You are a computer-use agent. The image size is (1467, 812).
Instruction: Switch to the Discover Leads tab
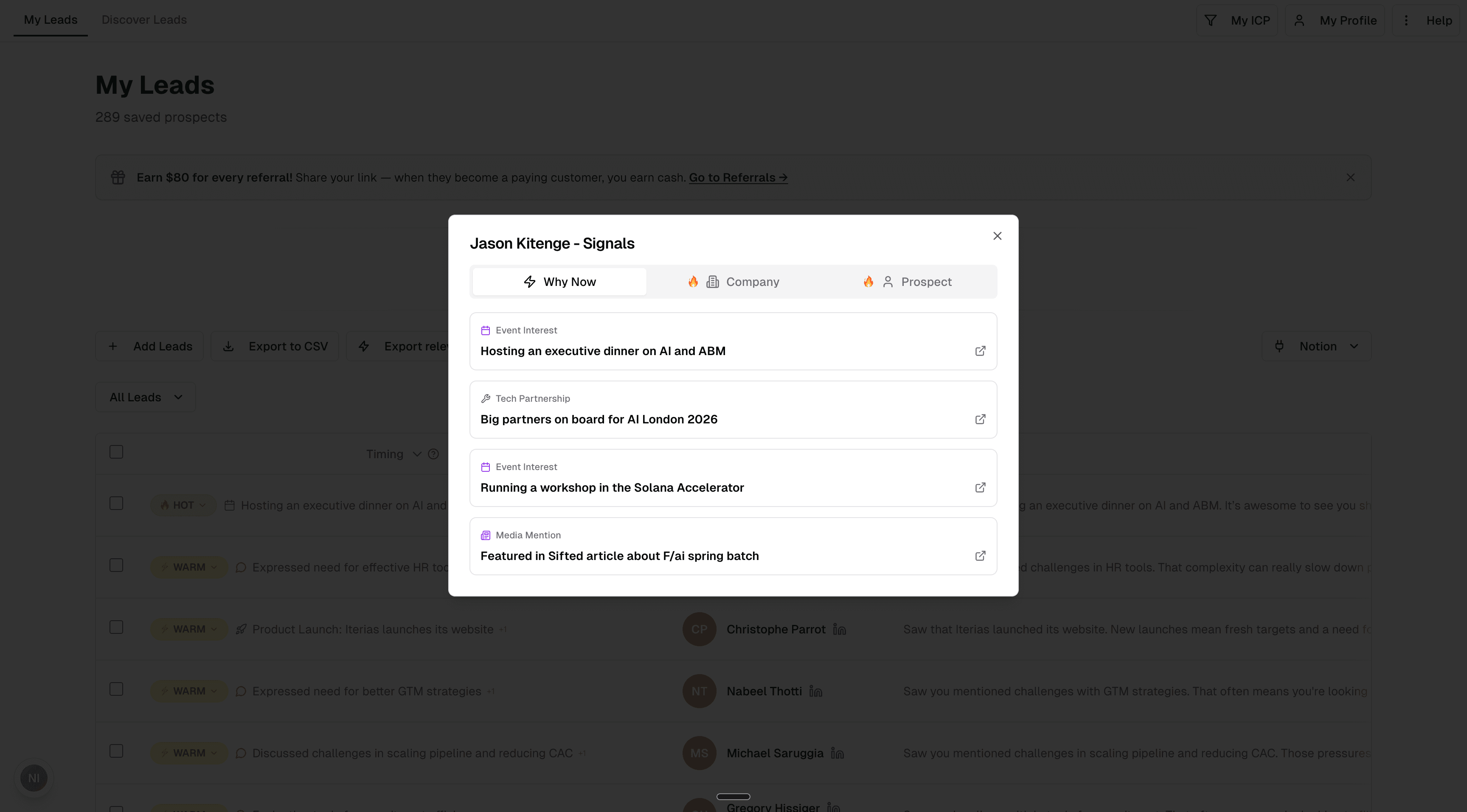(143, 20)
